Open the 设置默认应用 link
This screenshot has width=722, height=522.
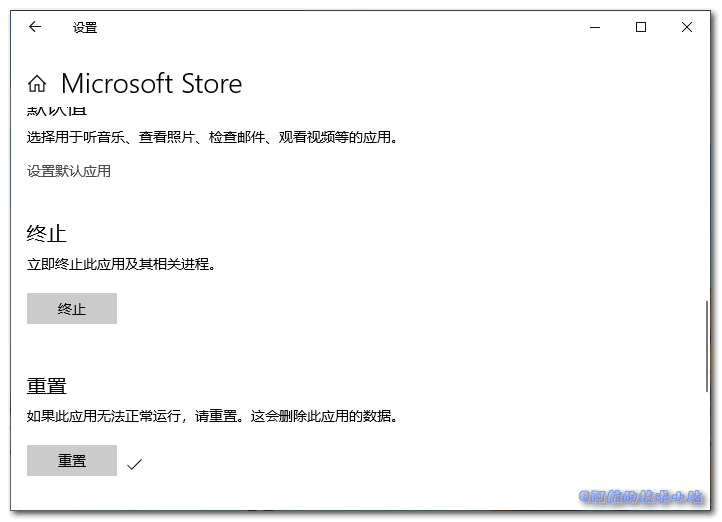coord(69,171)
